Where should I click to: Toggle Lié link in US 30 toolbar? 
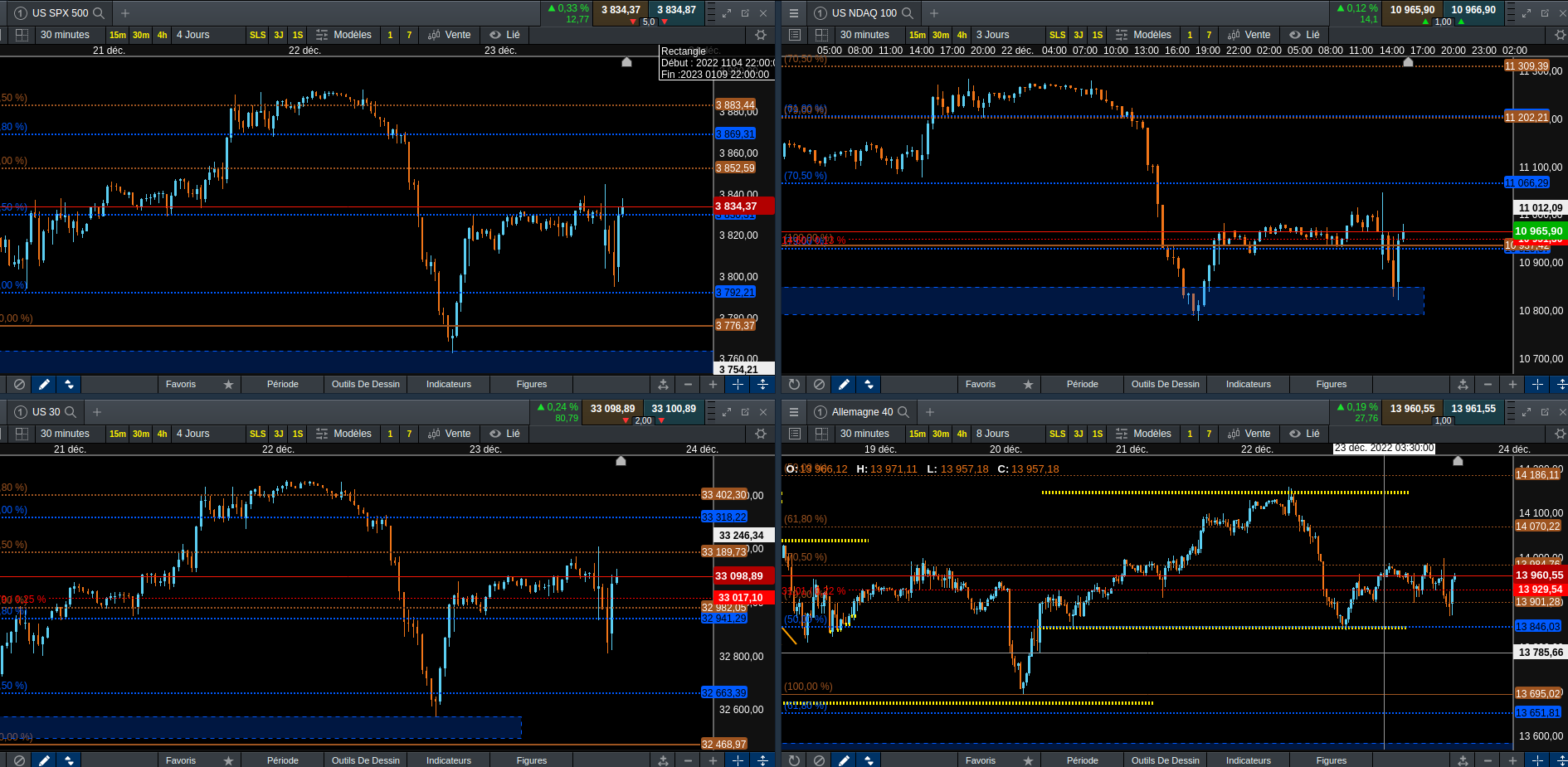(x=505, y=434)
